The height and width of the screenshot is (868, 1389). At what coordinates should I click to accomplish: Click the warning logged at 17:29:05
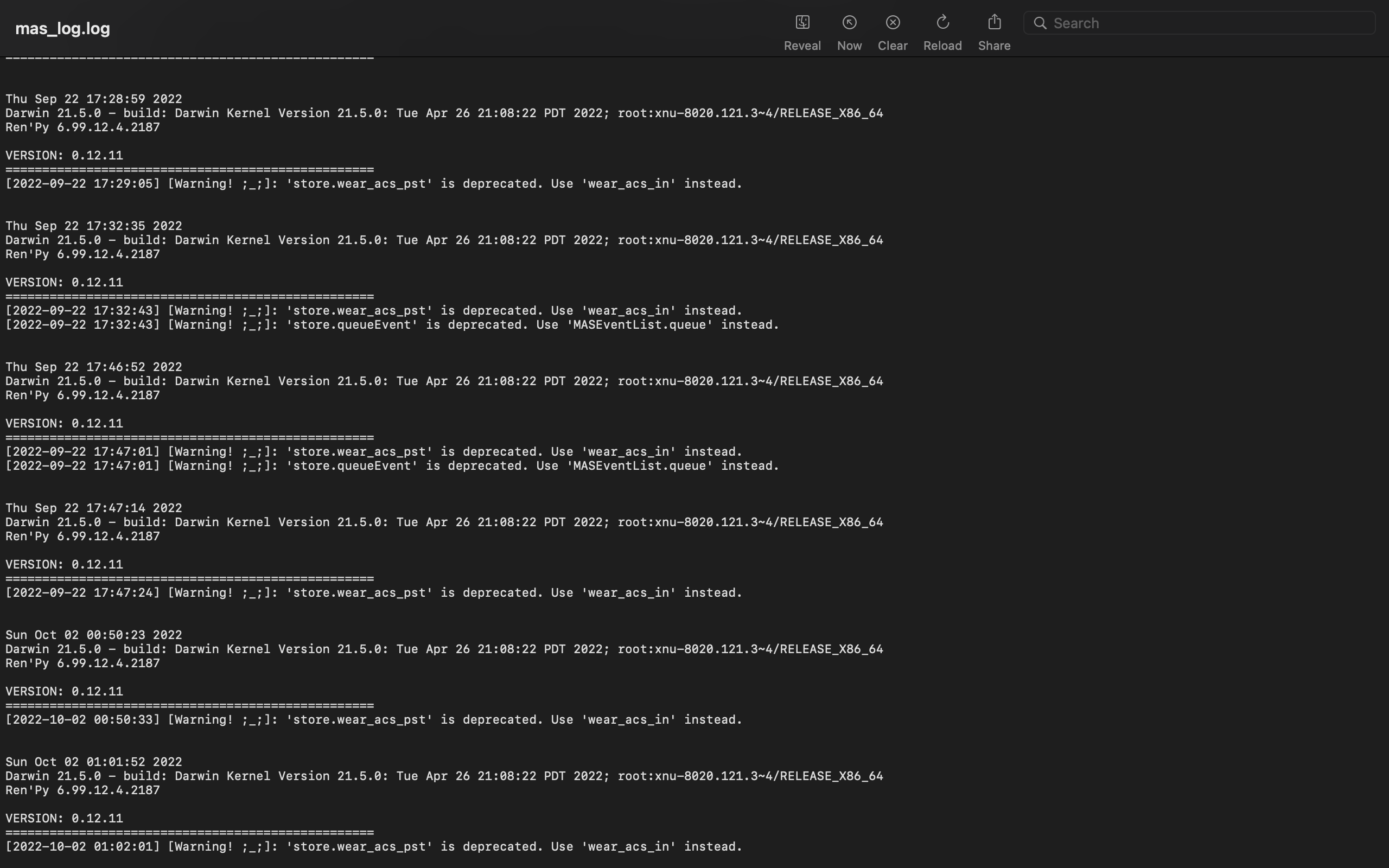pyautogui.click(x=374, y=184)
